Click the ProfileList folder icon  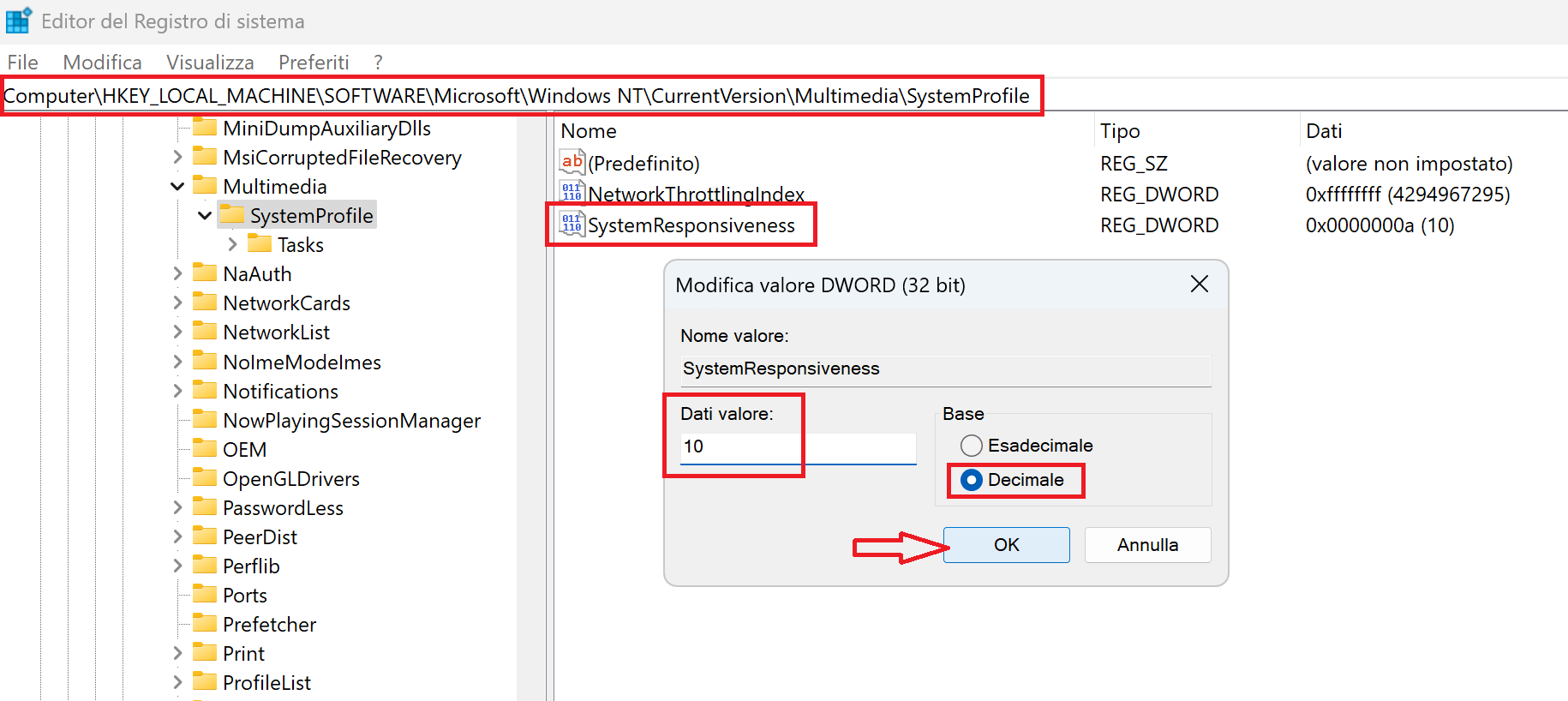205,682
